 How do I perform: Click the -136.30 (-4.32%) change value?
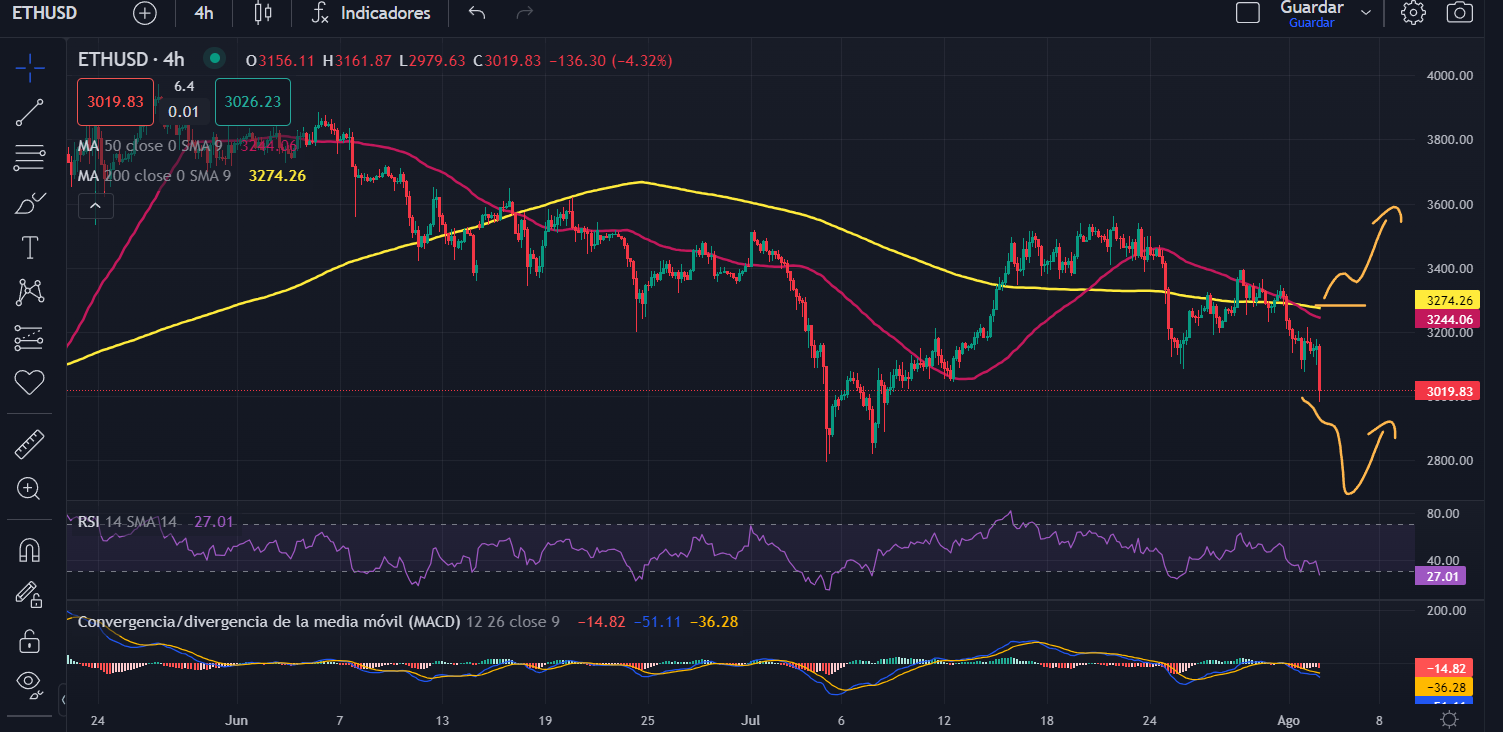[x=609, y=61]
